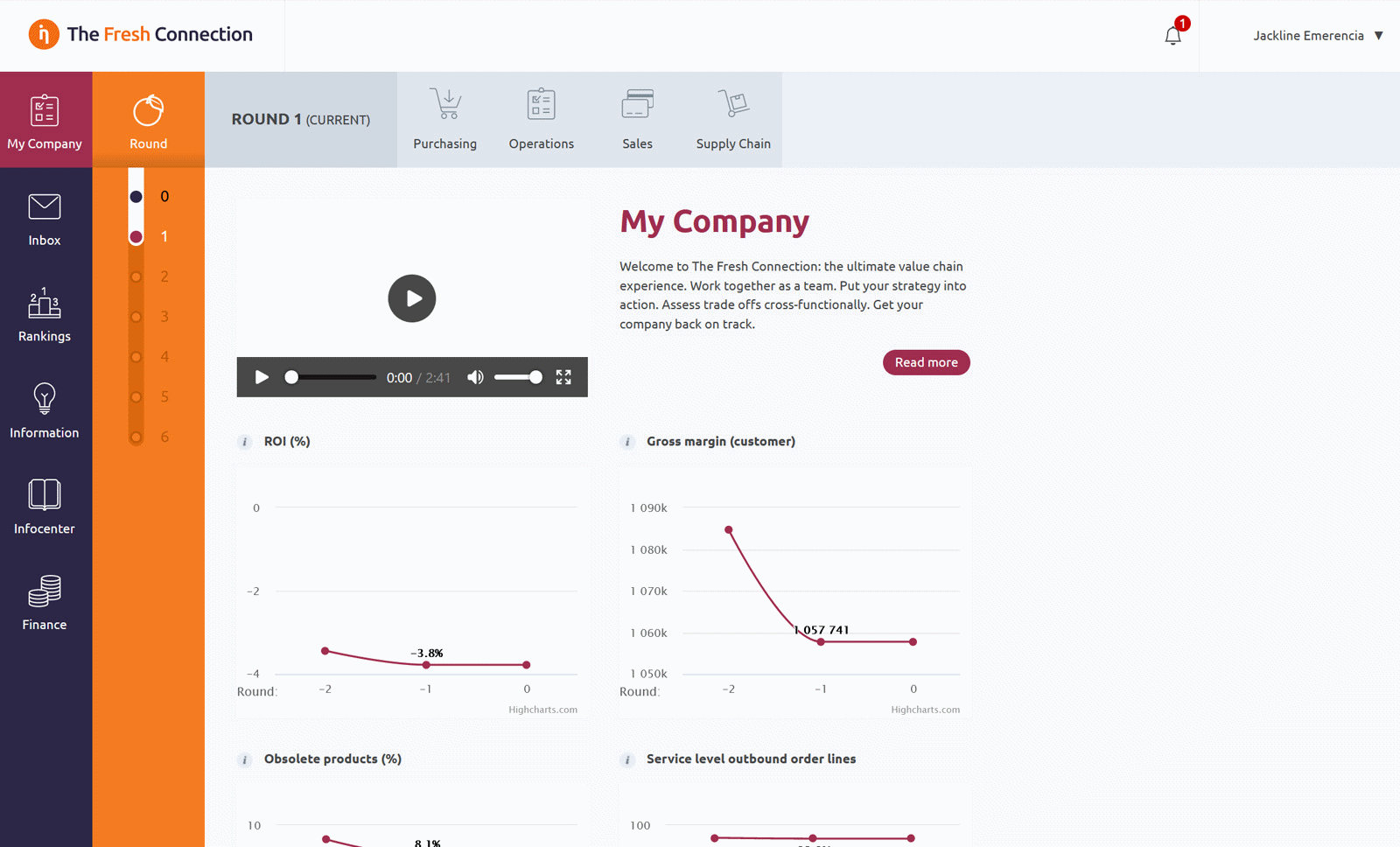Open the Operations checklist tab
This screenshot has height=847, width=1400.
[542, 120]
